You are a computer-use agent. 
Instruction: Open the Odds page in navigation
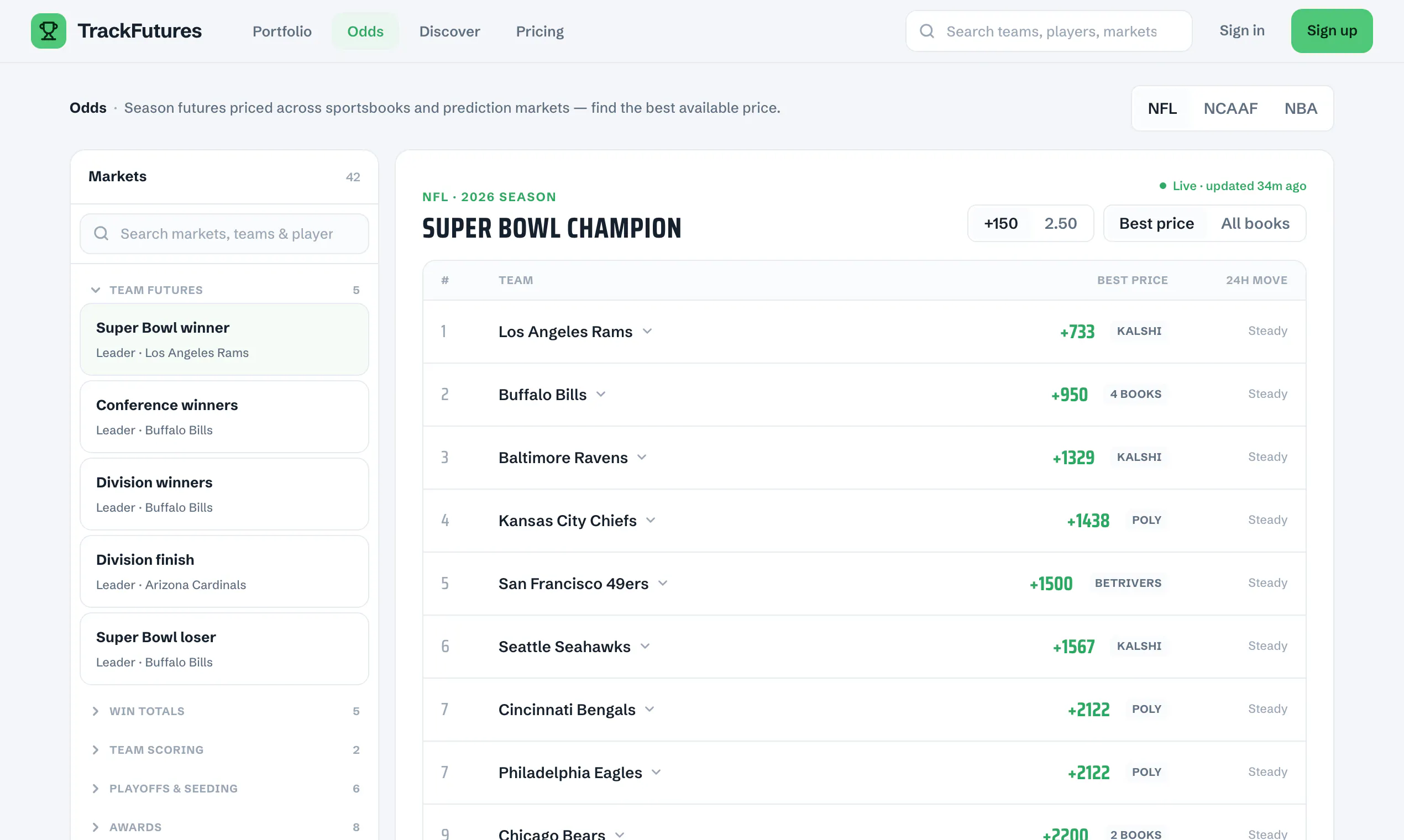click(x=365, y=31)
